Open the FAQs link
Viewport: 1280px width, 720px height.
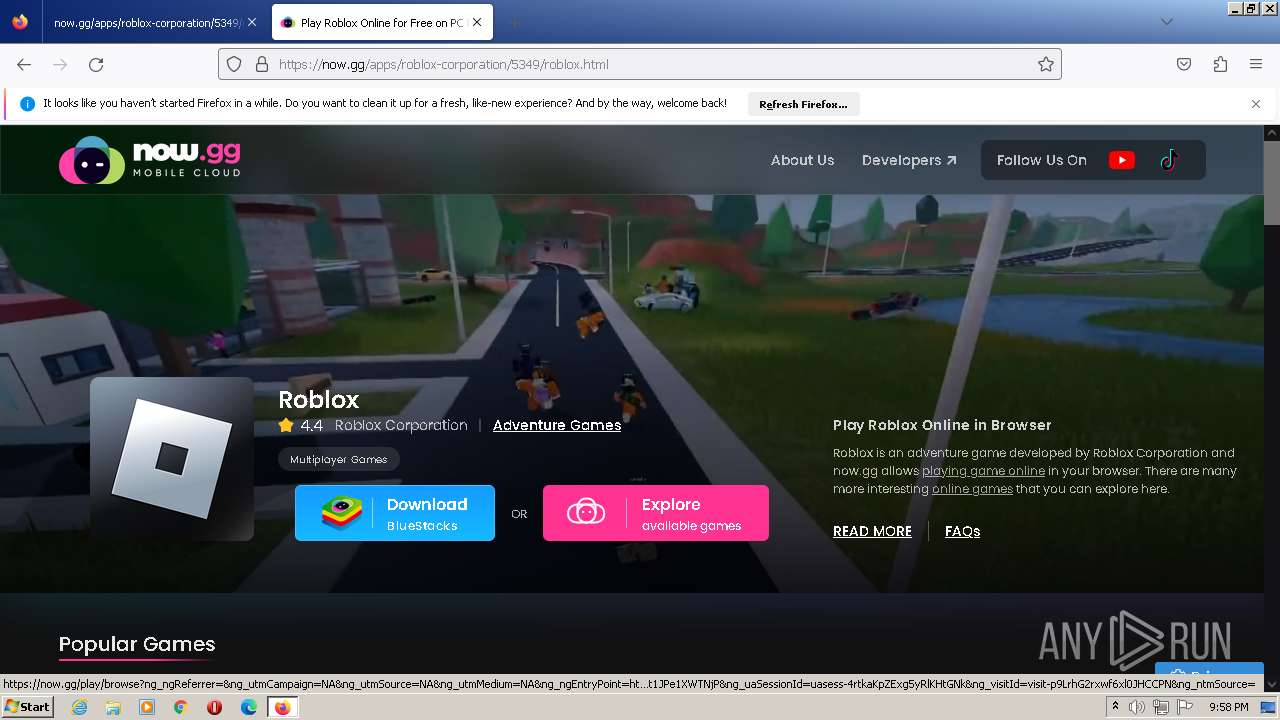point(962,531)
